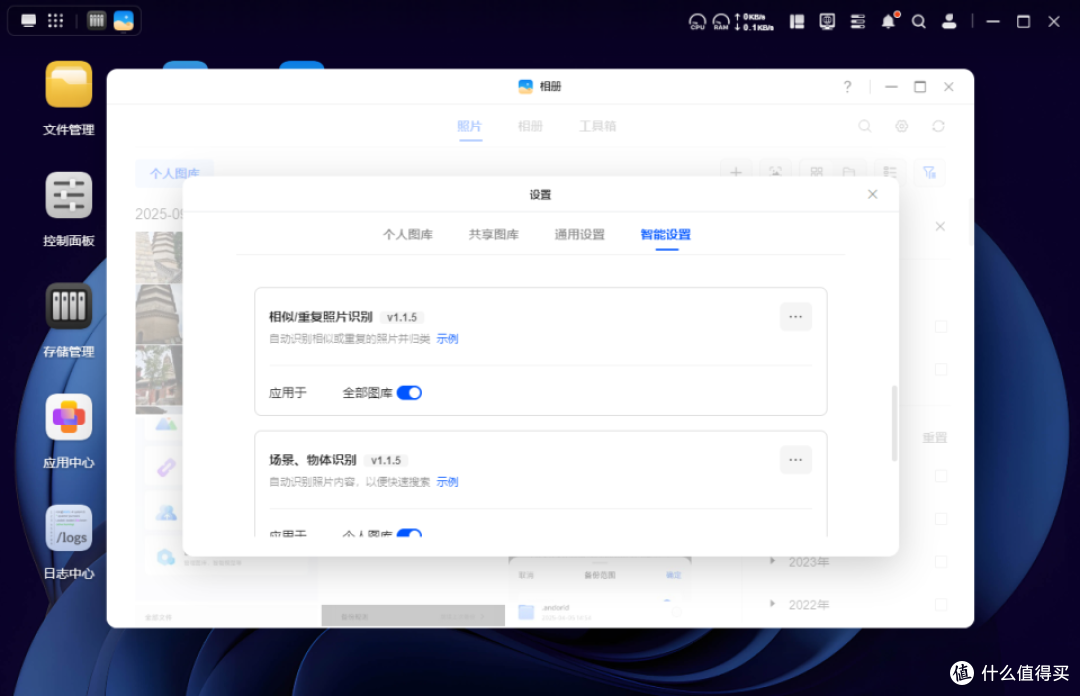Open the notifications bell

[889, 21]
